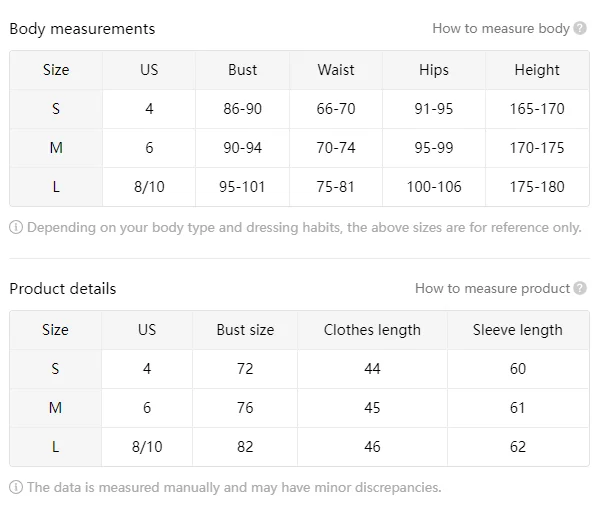Select the "Bust size" header in product details

(x=245, y=330)
